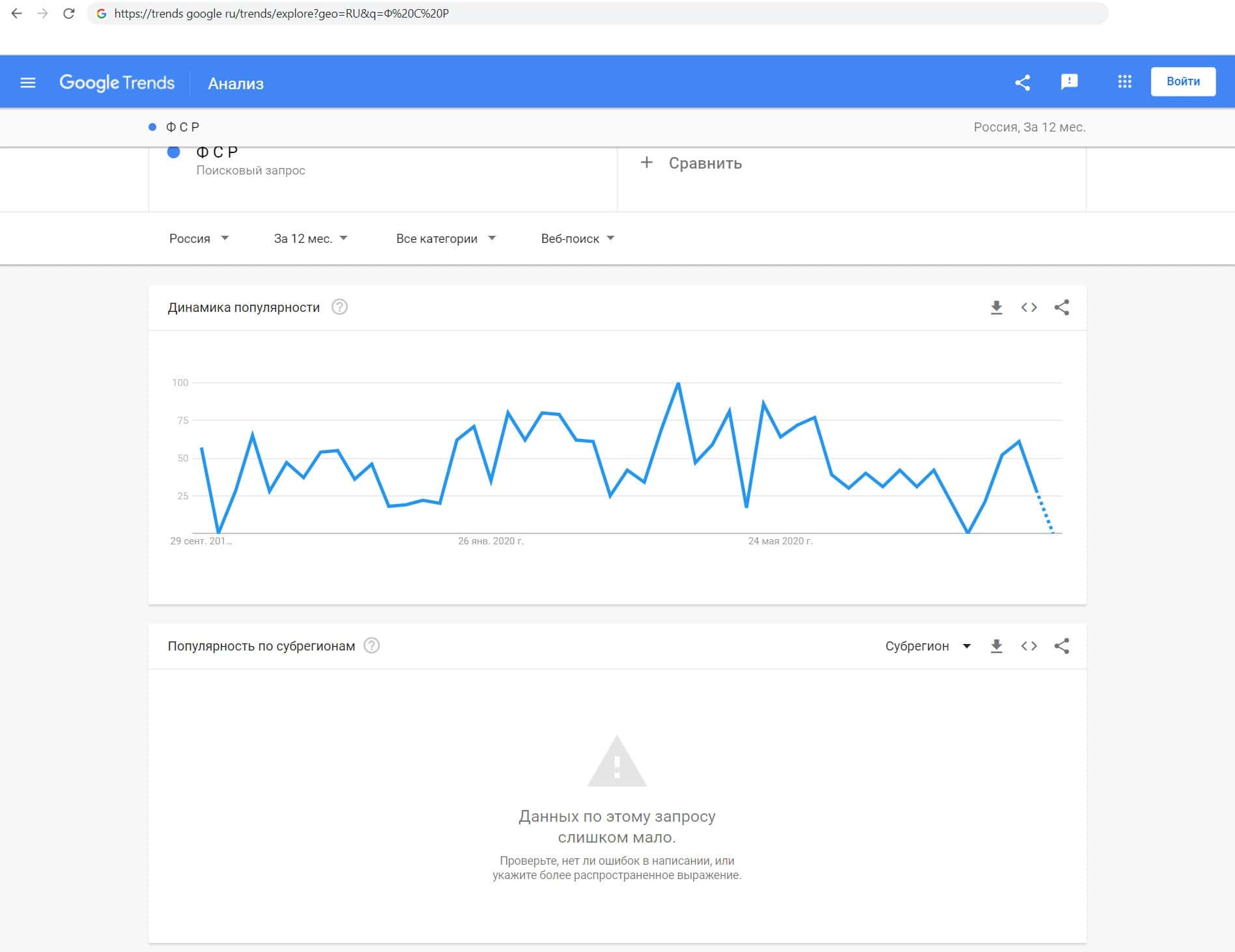
Task: Get embed code for popularity chart
Action: tap(1029, 307)
